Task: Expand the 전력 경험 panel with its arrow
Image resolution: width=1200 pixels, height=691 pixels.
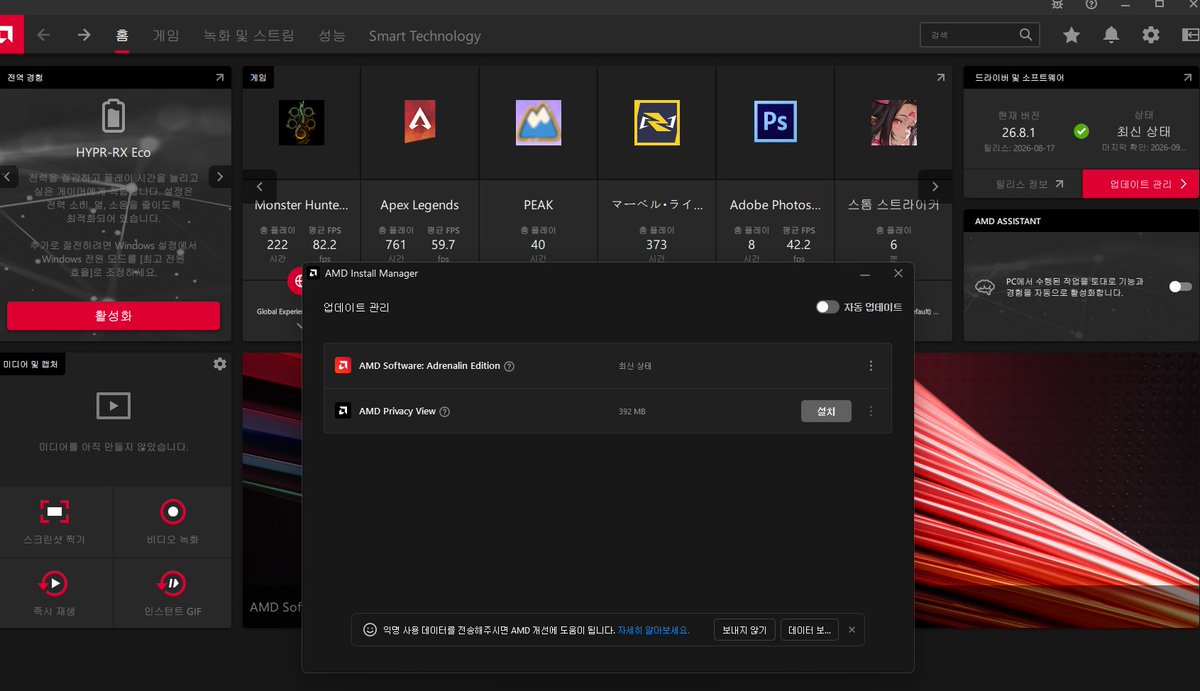Action: click(220, 77)
